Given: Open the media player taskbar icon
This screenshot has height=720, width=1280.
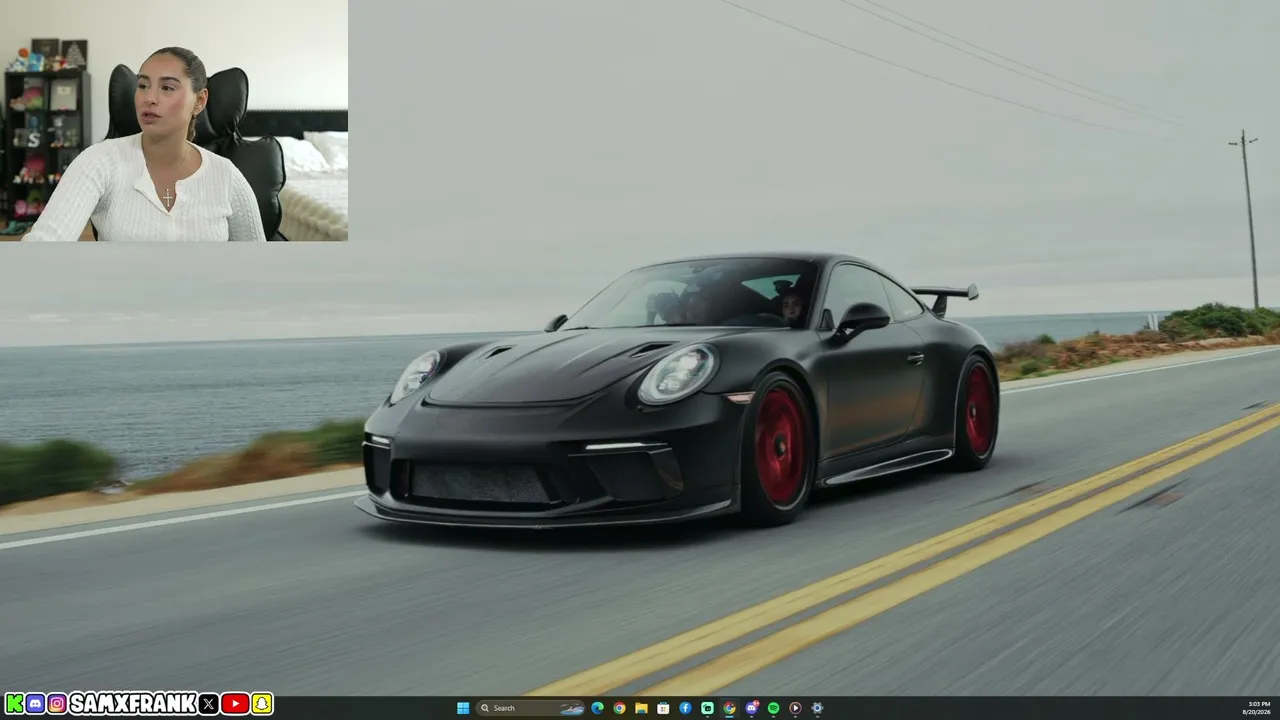Looking at the screenshot, I should 795,708.
